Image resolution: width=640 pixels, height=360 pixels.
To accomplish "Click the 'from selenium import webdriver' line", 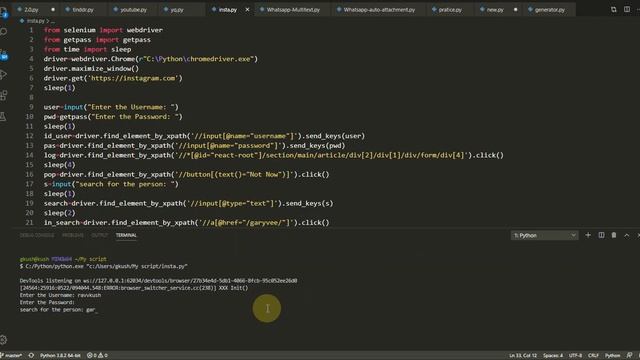I will click(103, 30).
